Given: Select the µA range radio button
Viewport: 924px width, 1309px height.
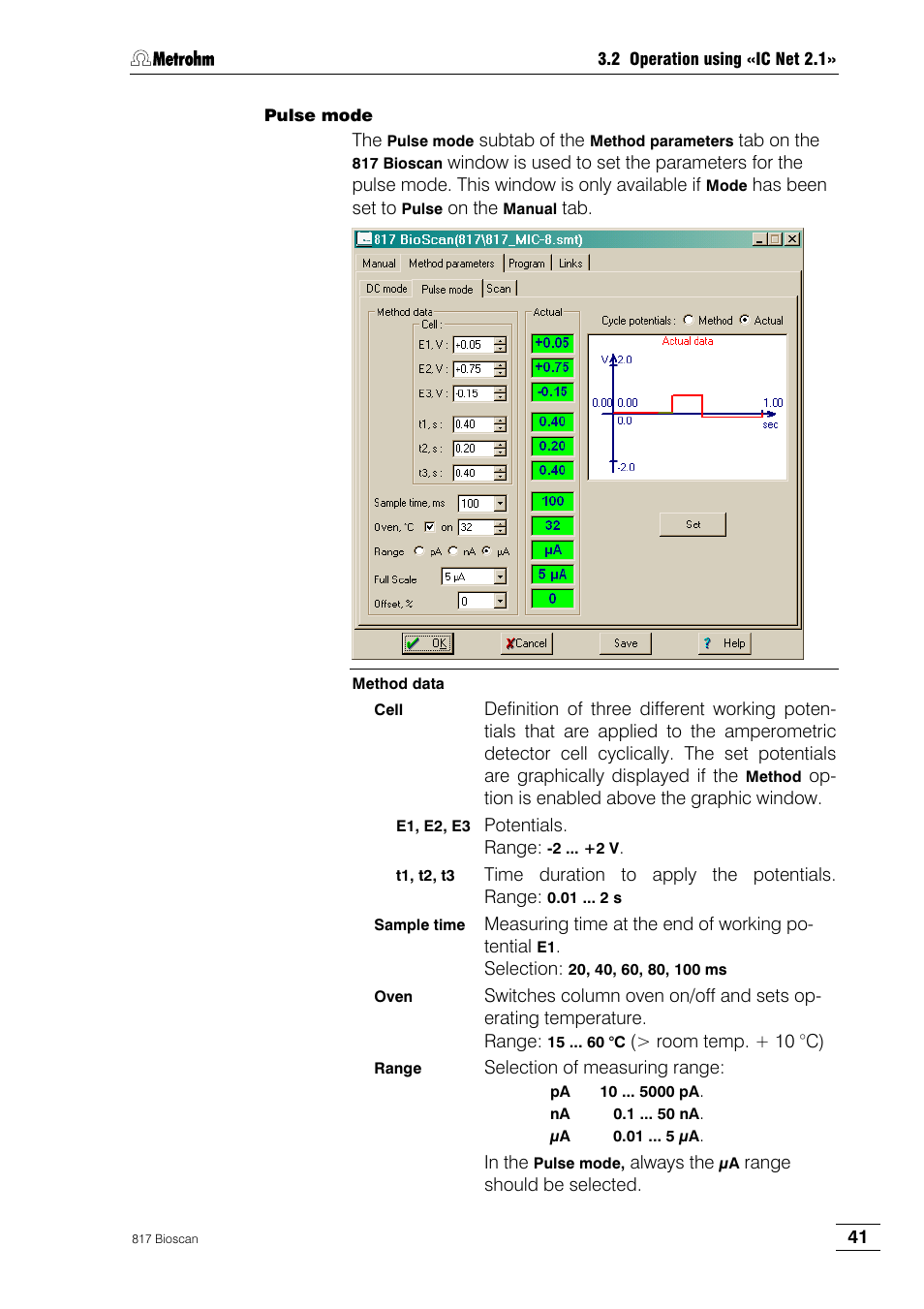Looking at the screenshot, I should pyautogui.click(x=486, y=551).
